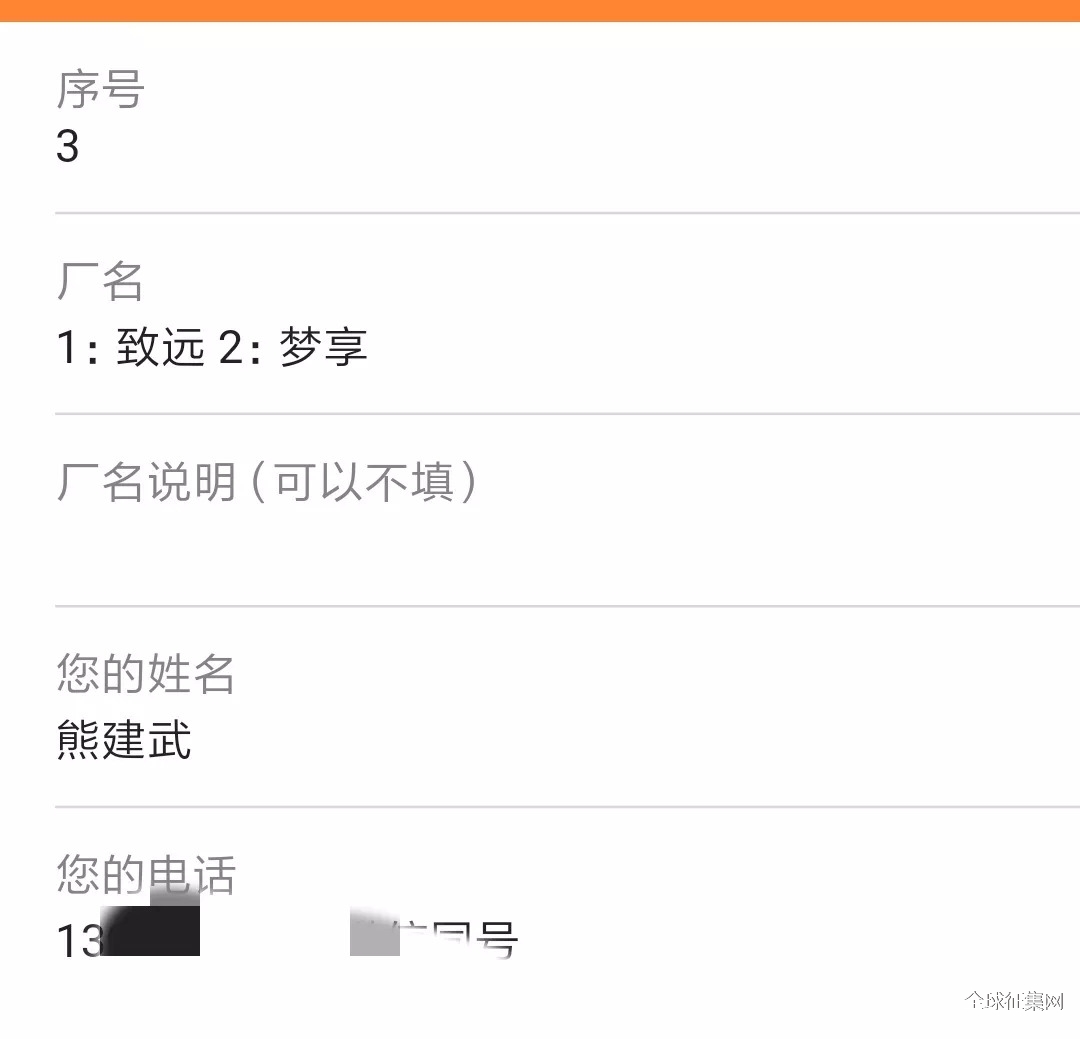Select the 您的电话 field label
Viewport: 1080px width, 1039px height.
[x=147, y=874]
